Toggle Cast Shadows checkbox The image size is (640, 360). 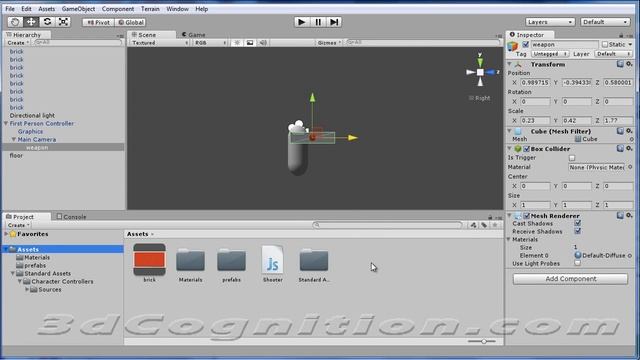pos(578,223)
